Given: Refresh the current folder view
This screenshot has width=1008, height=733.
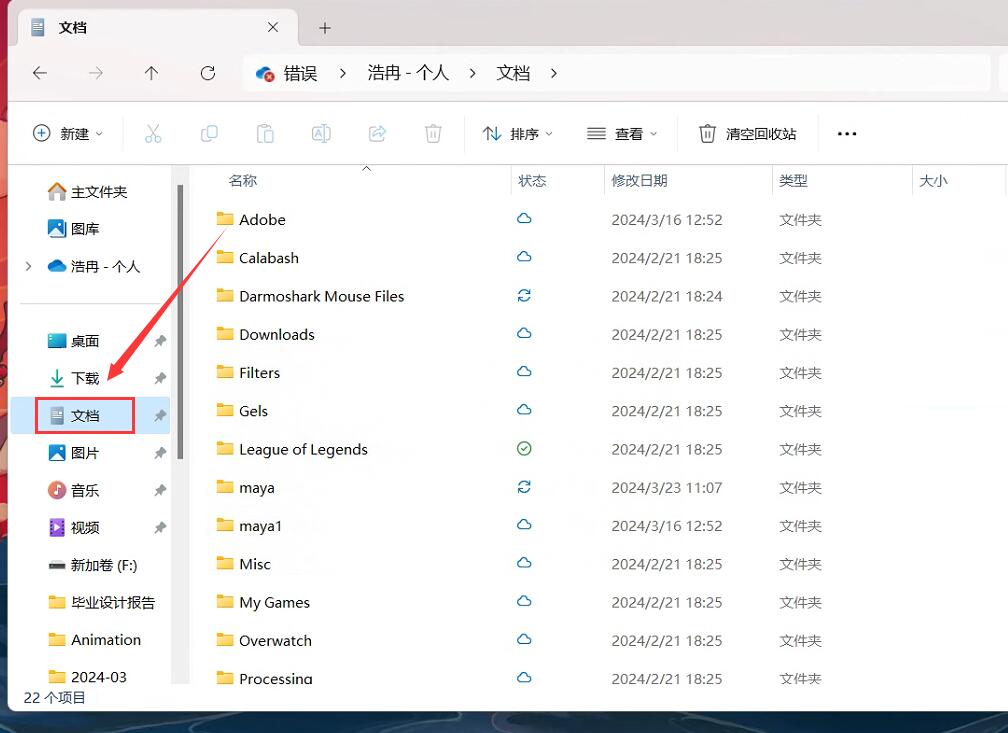Looking at the screenshot, I should (x=208, y=73).
